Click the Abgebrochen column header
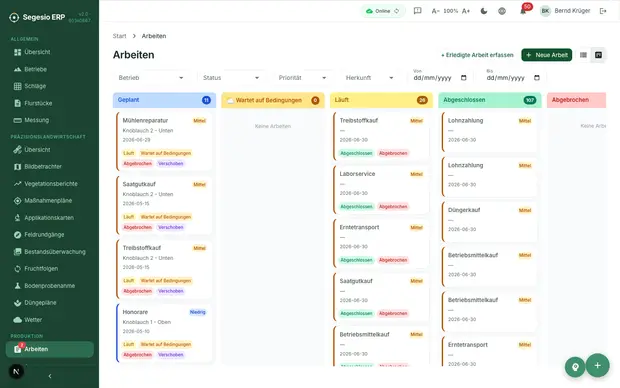Image resolution: width=620 pixels, height=388 pixels. click(x=577, y=100)
